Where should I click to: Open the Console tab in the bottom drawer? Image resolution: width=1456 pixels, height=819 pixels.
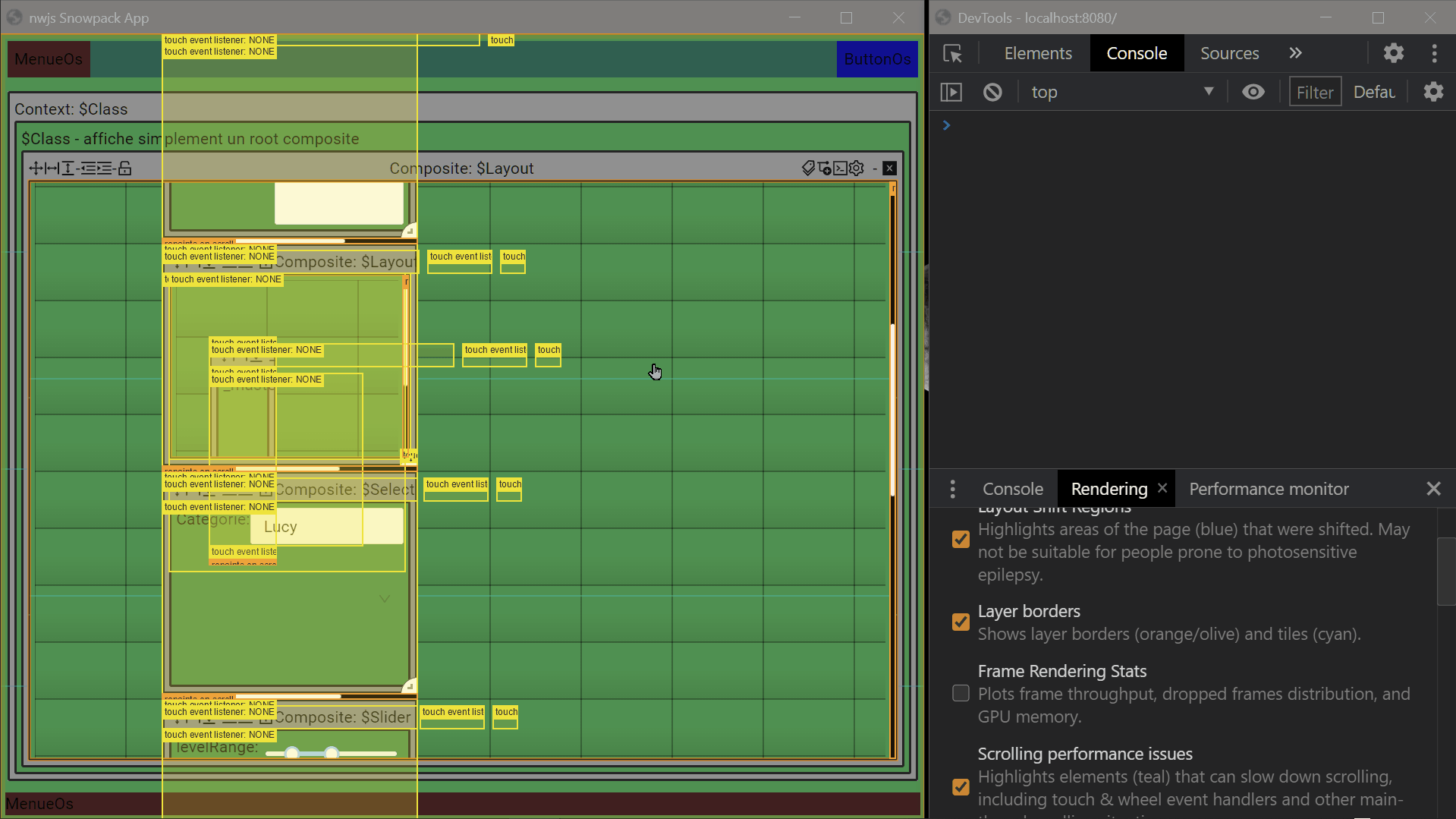[x=1013, y=489]
